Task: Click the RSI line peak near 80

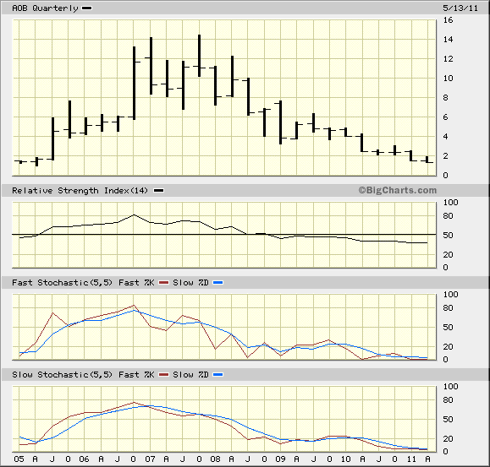Action: pos(134,215)
